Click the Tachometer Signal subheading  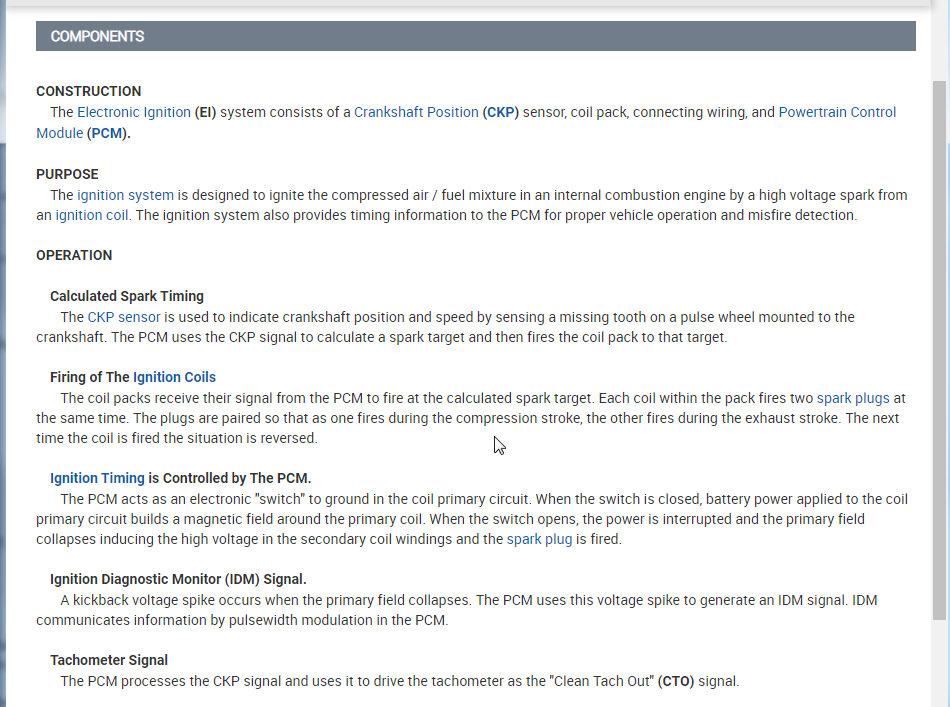click(109, 660)
